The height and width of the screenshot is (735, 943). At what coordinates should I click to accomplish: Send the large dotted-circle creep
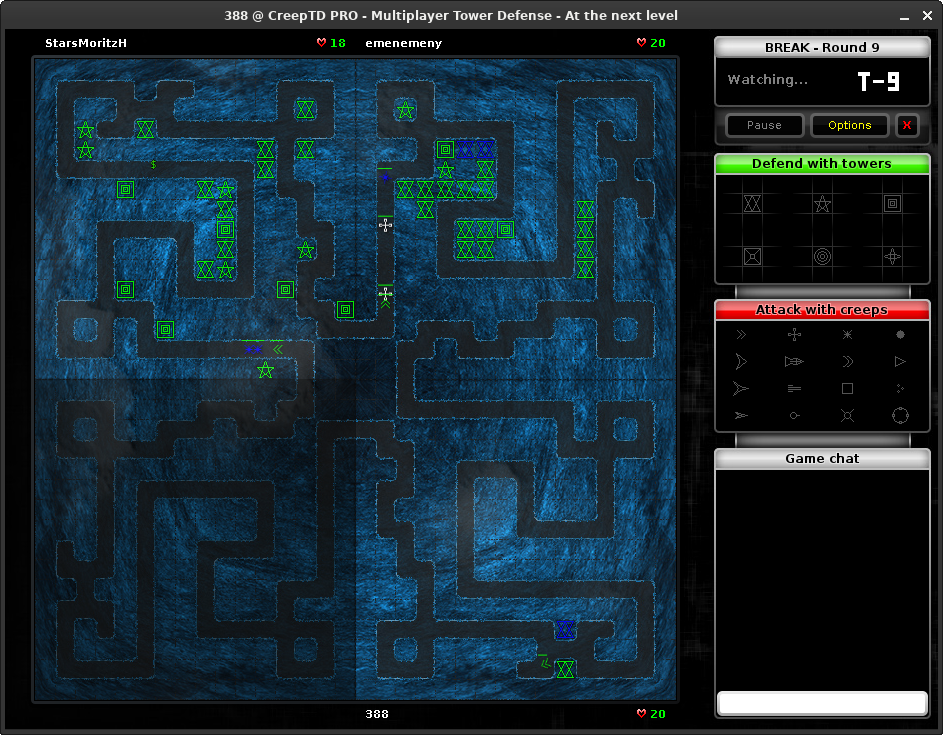pos(900,415)
